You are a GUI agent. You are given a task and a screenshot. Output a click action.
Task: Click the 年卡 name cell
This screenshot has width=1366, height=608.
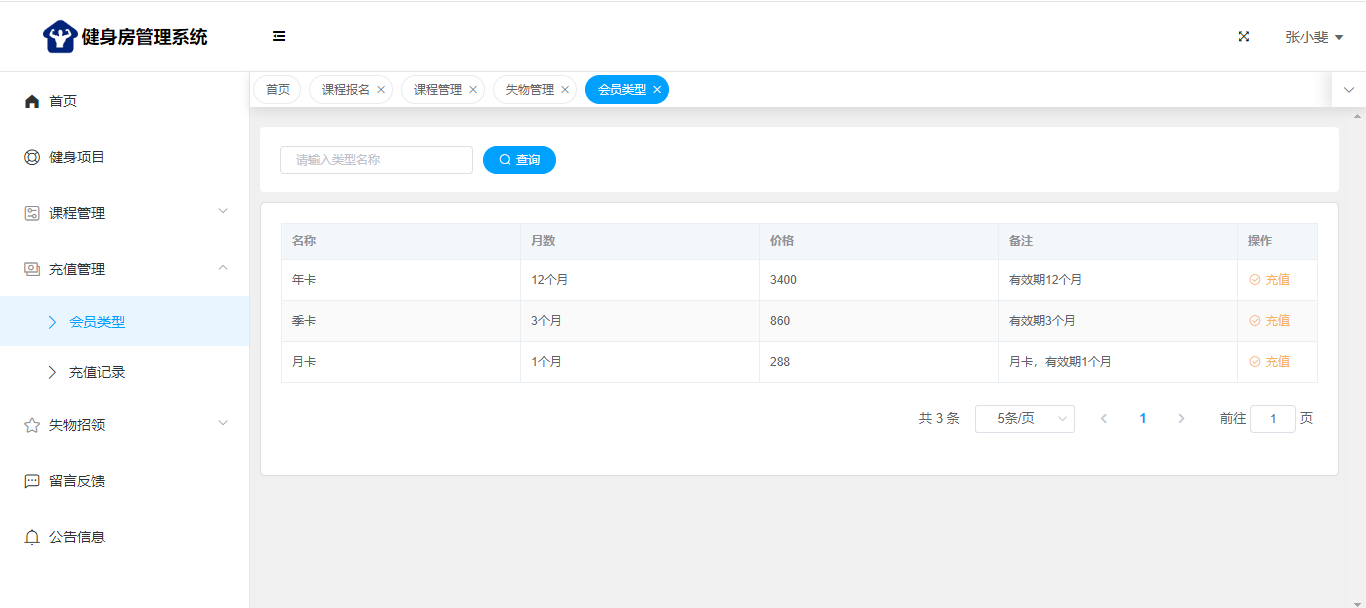[x=401, y=280]
